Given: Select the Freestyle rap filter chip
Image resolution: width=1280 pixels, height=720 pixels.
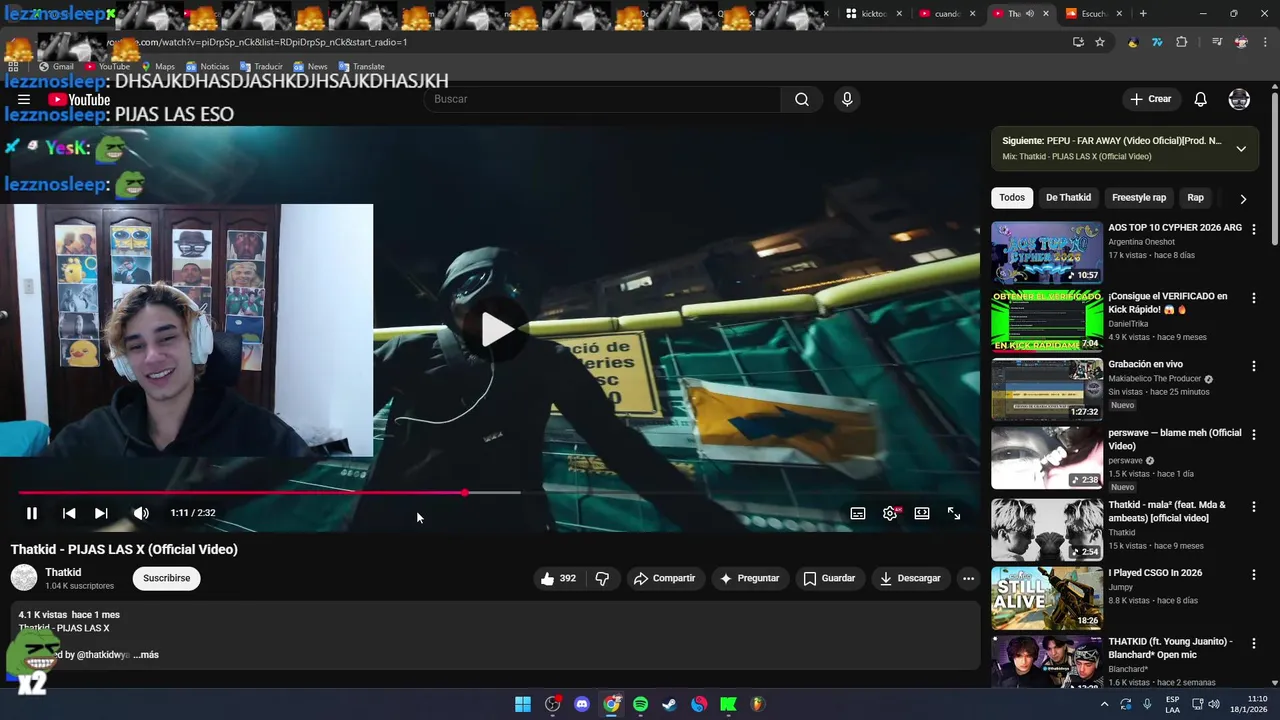Looking at the screenshot, I should (1139, 198).
